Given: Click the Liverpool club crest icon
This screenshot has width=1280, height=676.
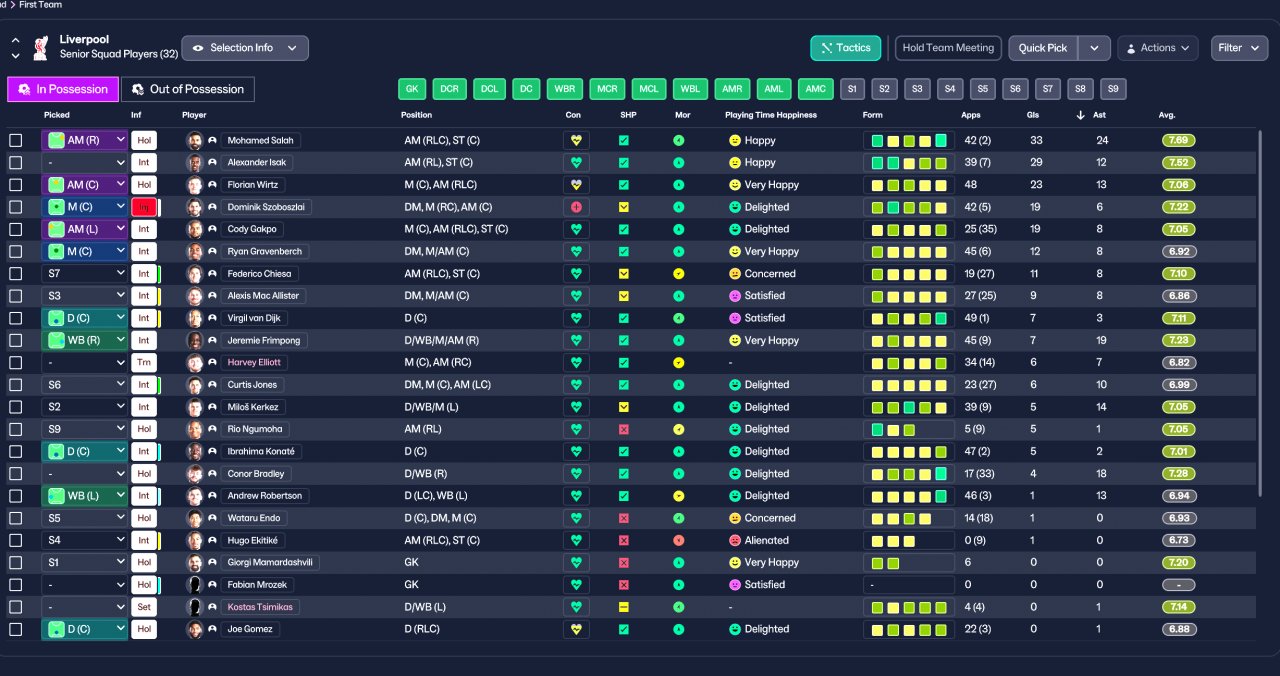Looking at the screenshot, I should 41,47.
